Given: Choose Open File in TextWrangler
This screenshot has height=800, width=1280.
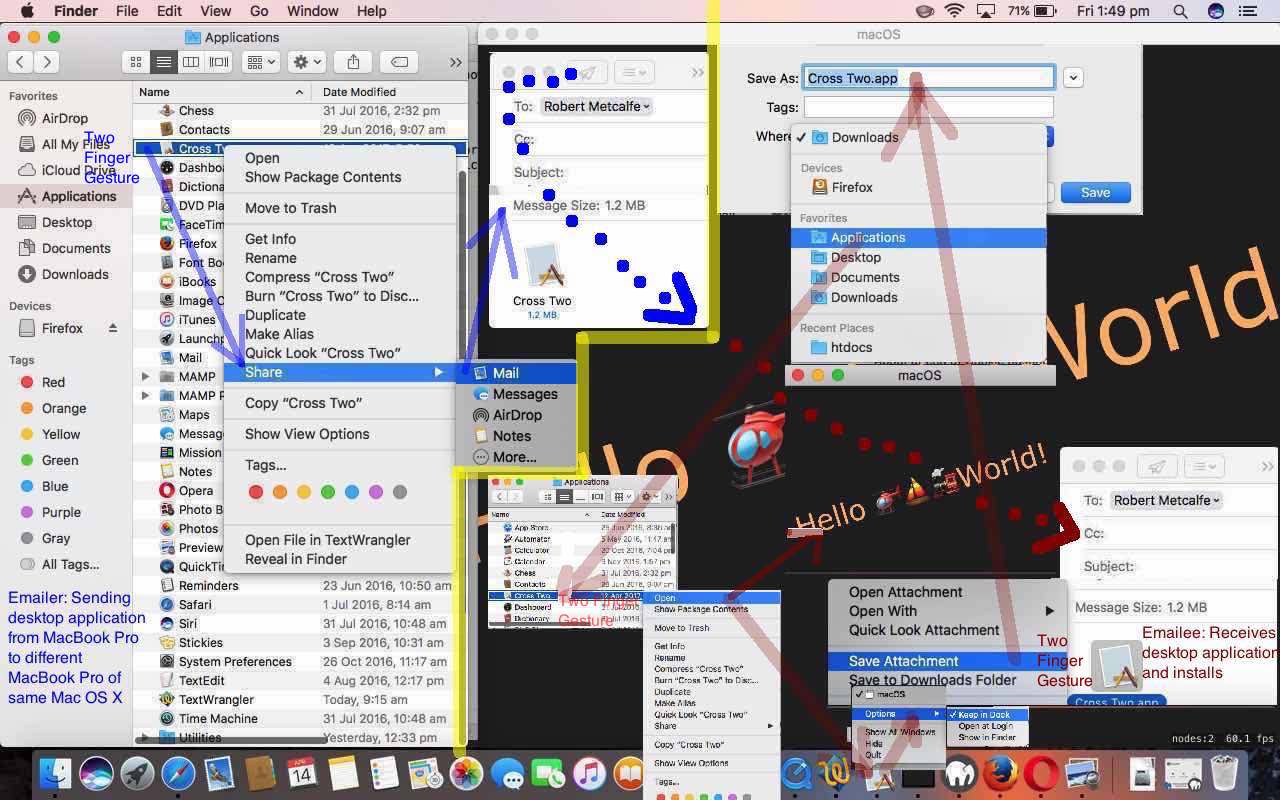Looking at the screenshot, I should point(328,540).
